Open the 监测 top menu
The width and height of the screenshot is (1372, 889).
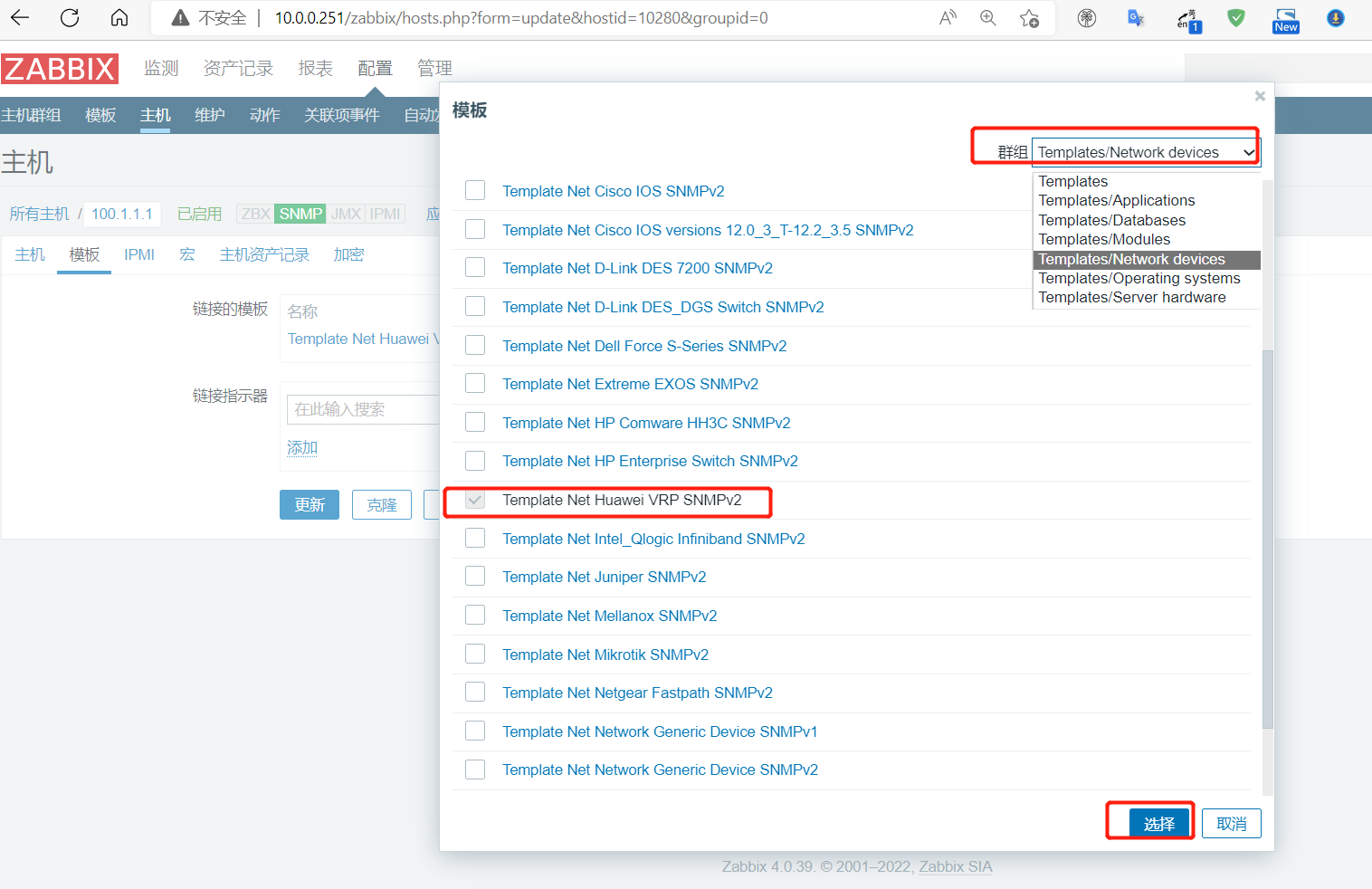161,68
